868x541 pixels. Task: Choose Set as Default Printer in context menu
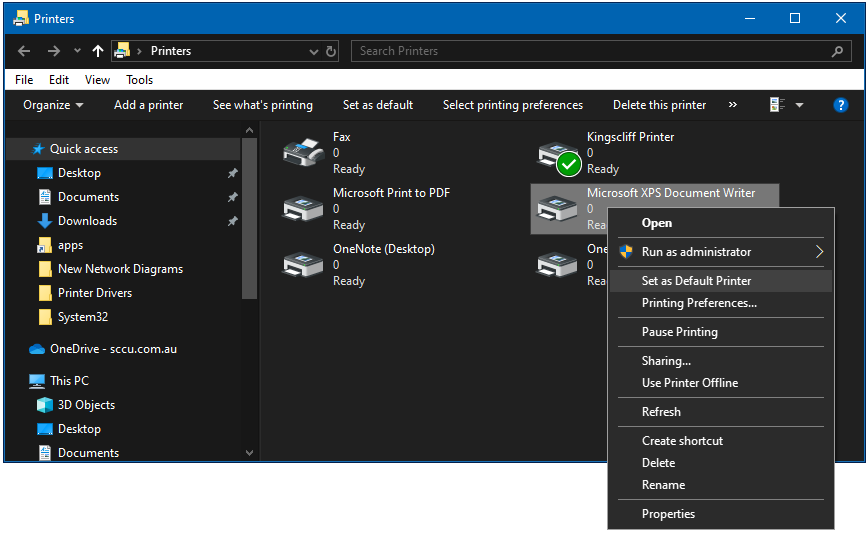click(x=721, y=281)
